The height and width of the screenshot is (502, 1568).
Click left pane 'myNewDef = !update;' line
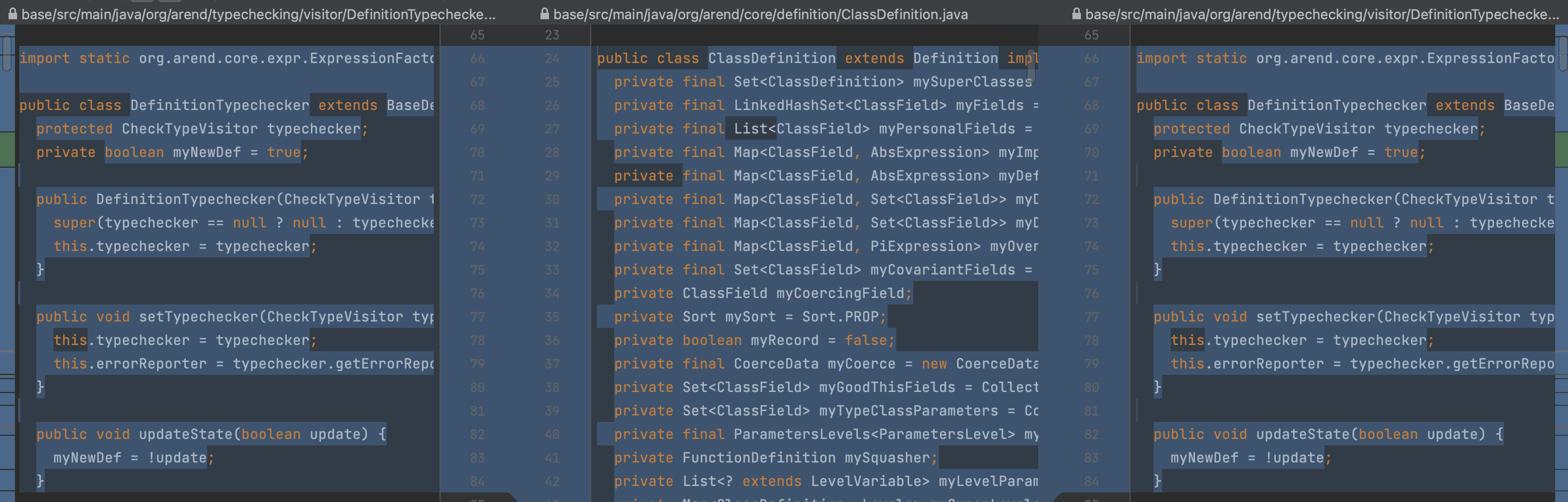pos(134,458)
